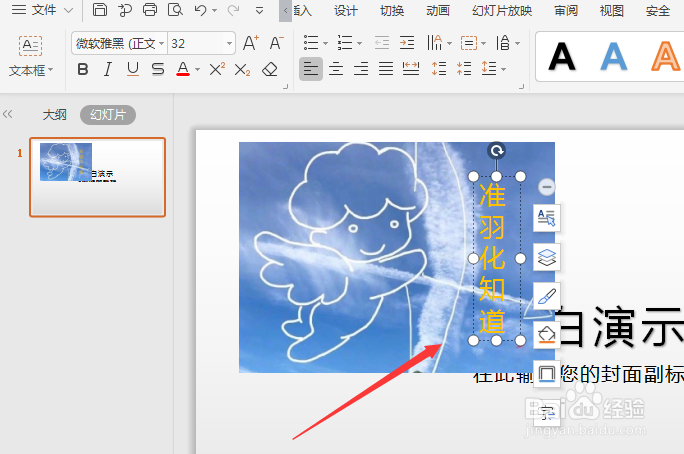Click the floating shape fill icon
Image resolution: width=684 pixels, height=454 pixels.
pyautogui.click(x=547, y=335)
